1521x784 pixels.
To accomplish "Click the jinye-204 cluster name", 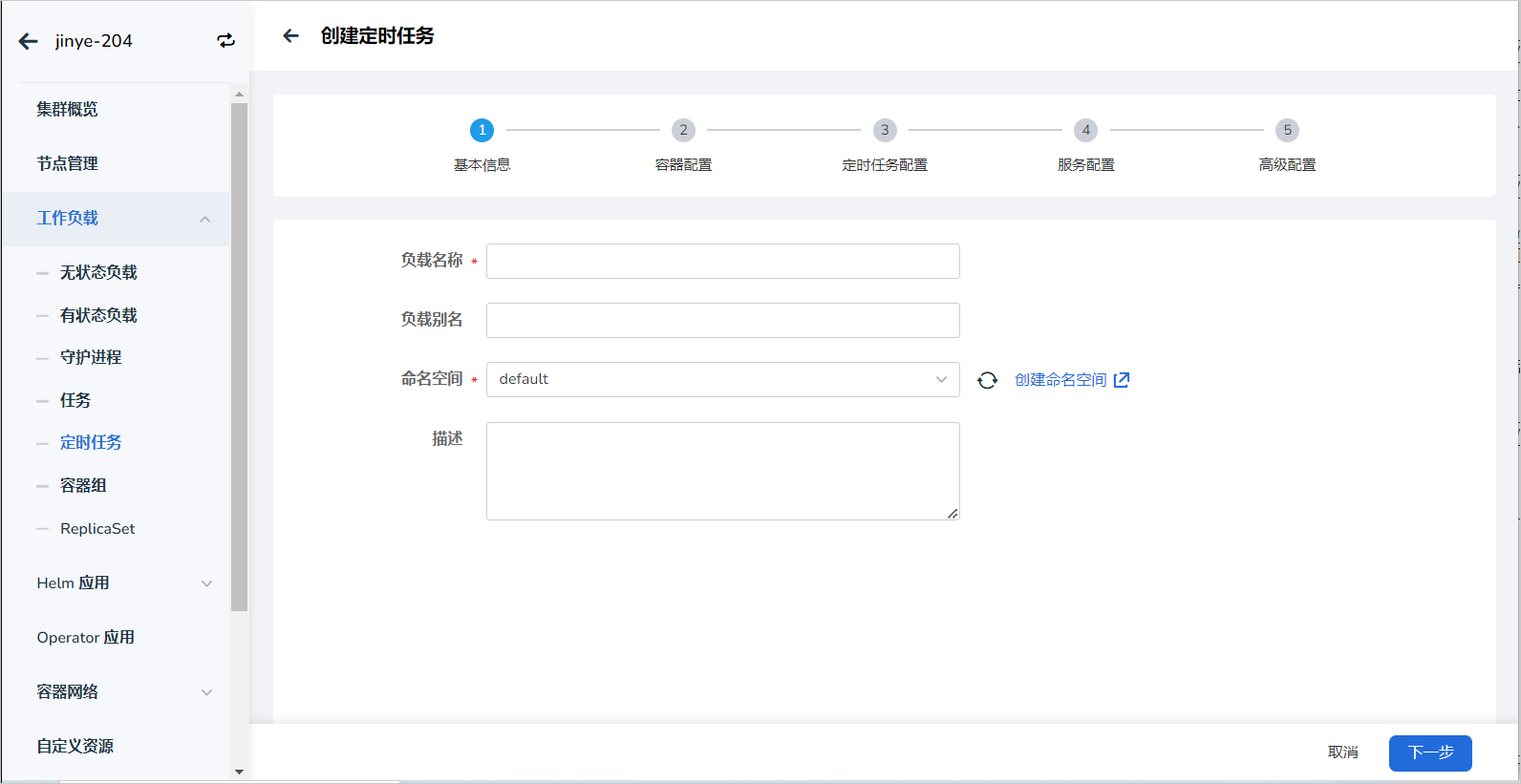I will click(94, 41).
